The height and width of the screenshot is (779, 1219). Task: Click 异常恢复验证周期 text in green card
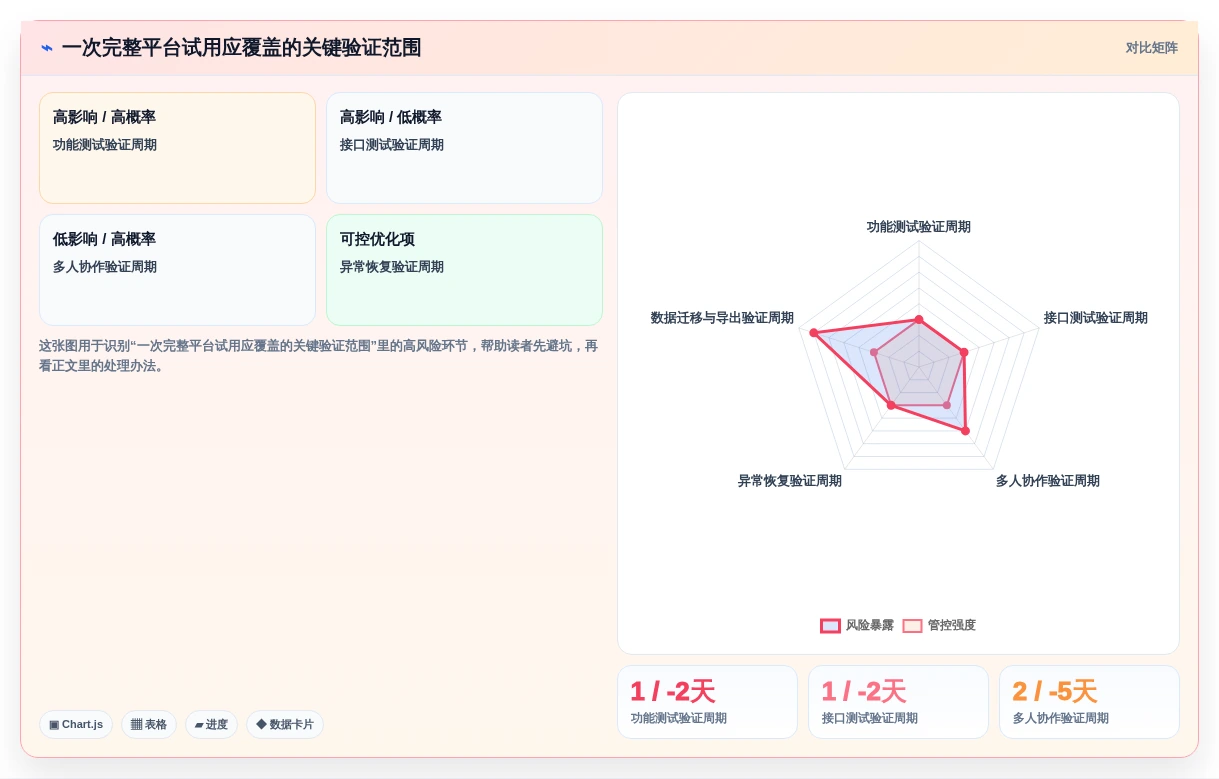[x=391, y=267]
